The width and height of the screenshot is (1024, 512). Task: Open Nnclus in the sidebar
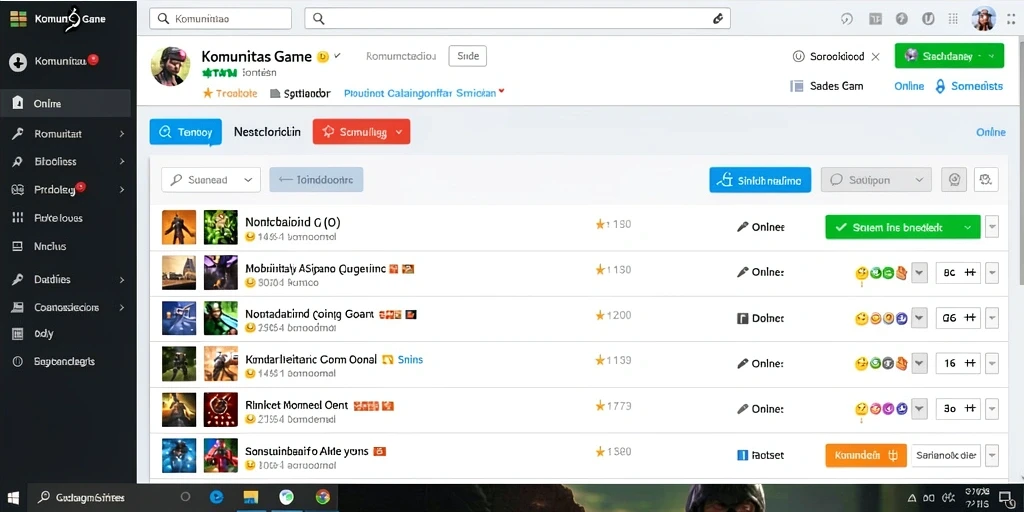click(50, 246)
